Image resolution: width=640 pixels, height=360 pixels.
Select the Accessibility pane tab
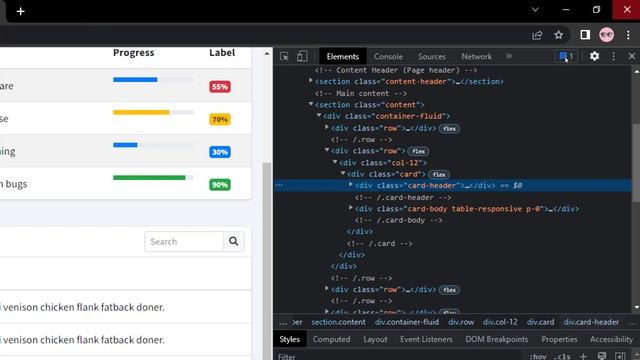(x=611, y=339)
